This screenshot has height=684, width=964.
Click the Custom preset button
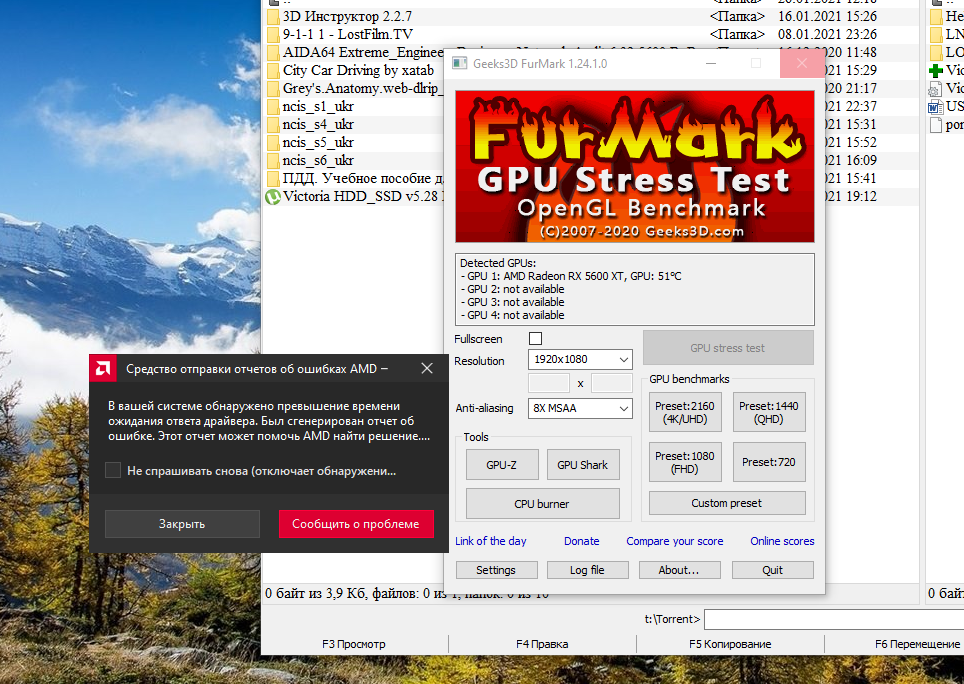pyautogui.click(x=727, y=503)
